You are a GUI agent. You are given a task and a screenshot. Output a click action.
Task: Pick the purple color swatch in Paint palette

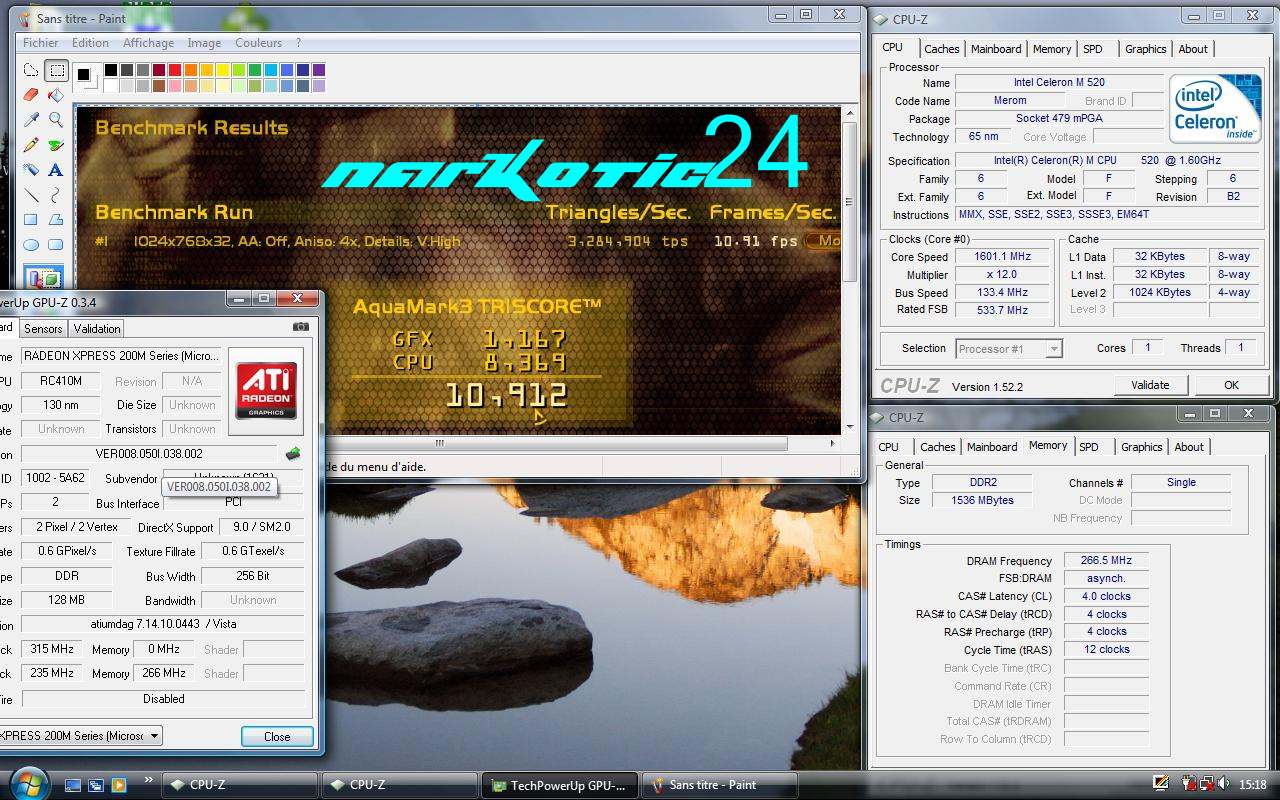tap(318, 70)
